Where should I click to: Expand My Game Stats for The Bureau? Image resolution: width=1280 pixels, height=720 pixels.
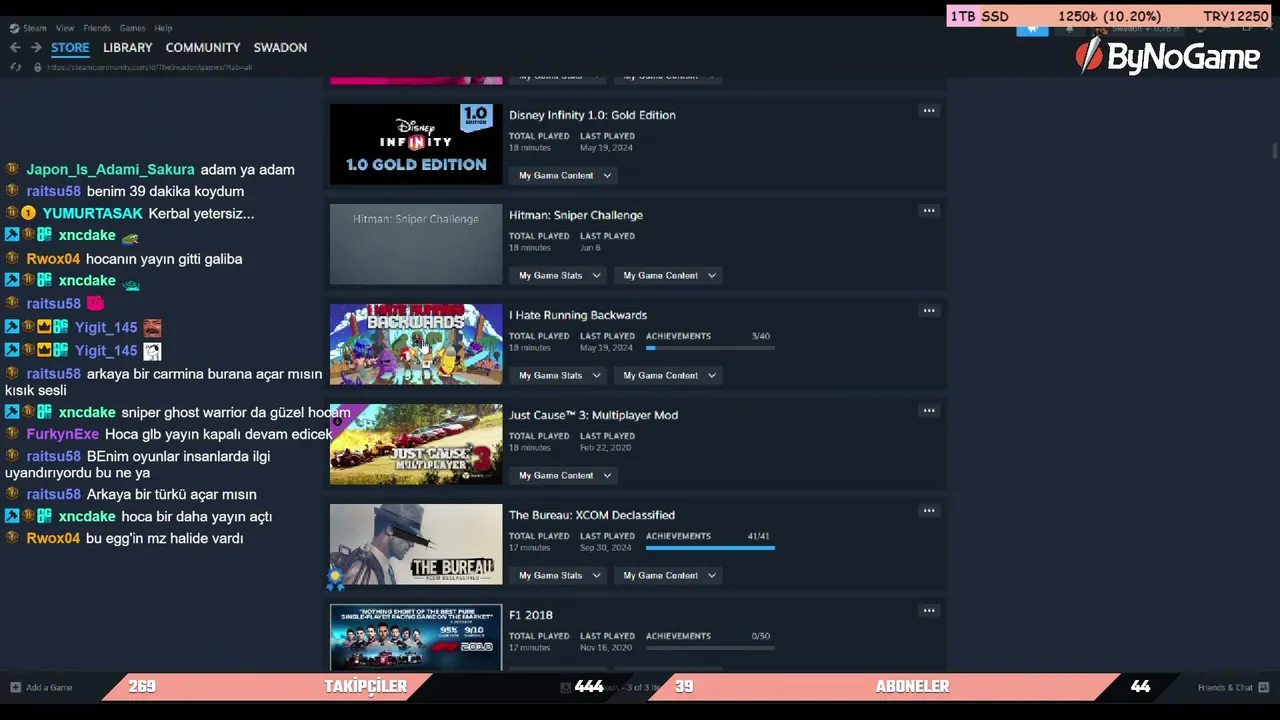coord(559,576)
